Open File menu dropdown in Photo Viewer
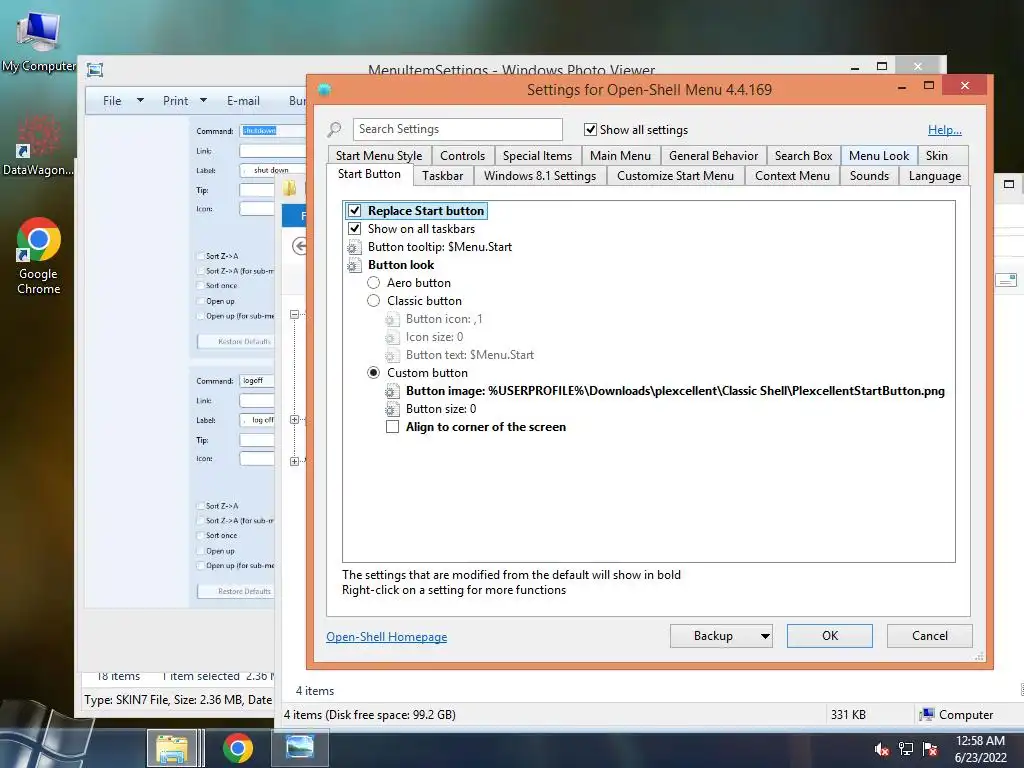1024x768 pixels. [140, 101]
